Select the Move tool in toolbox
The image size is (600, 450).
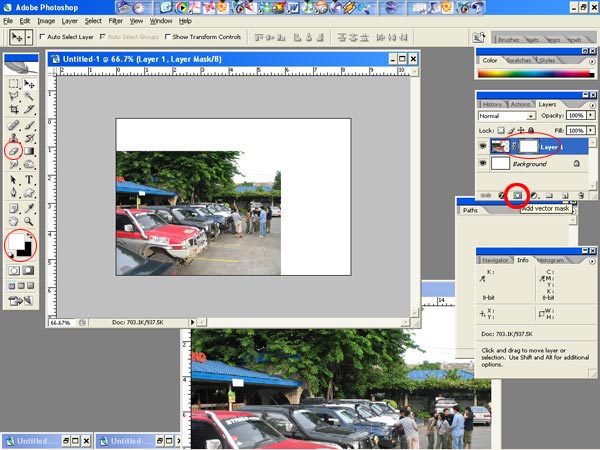[29, 84]
